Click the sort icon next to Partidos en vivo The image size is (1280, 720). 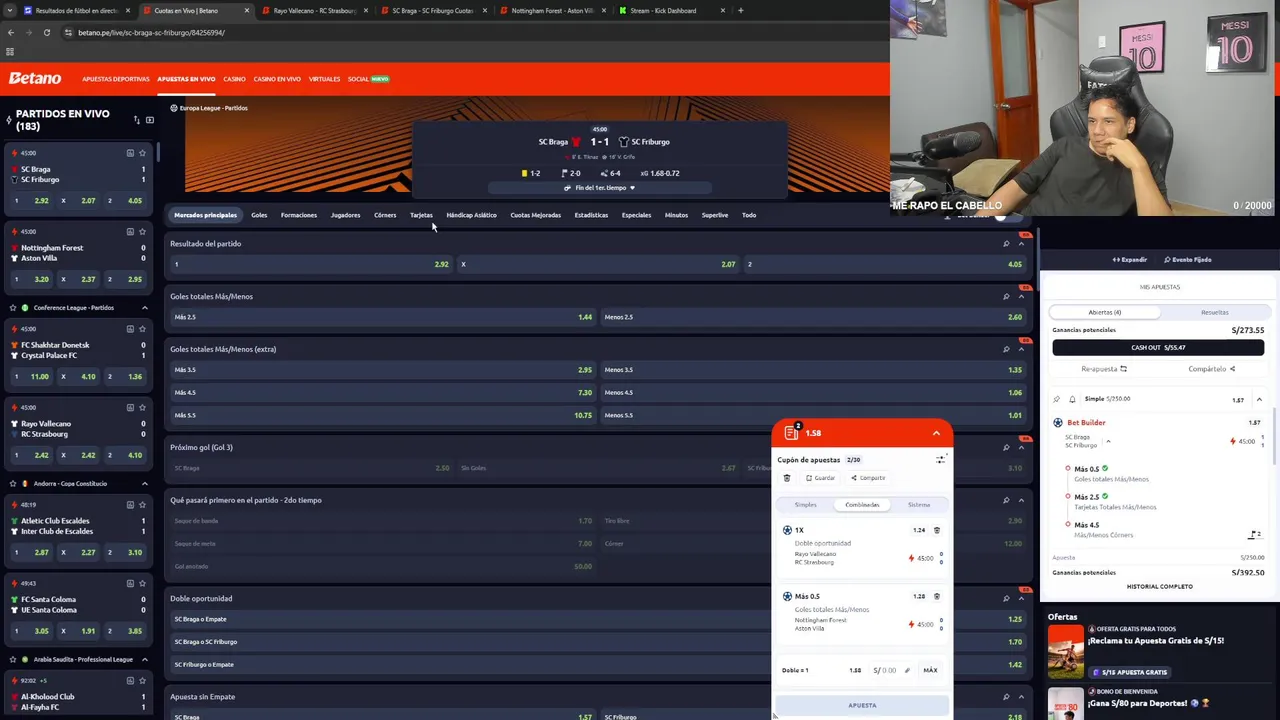(136, 120)
